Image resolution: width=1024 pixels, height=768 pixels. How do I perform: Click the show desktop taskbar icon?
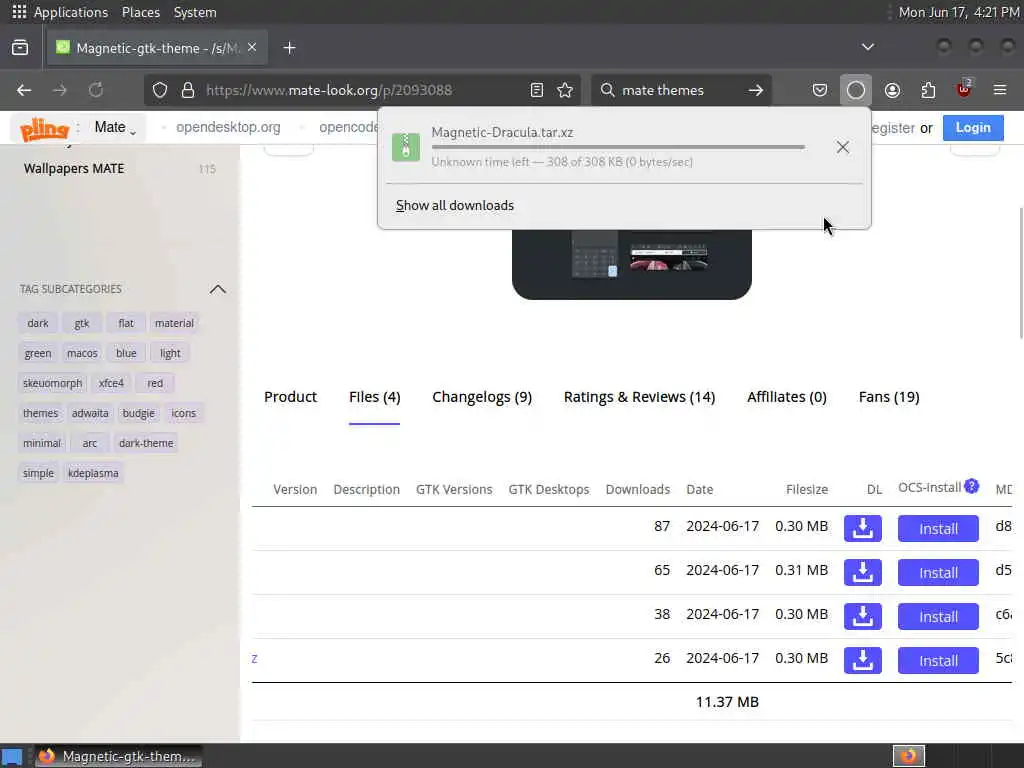click(x=12, y=757)
